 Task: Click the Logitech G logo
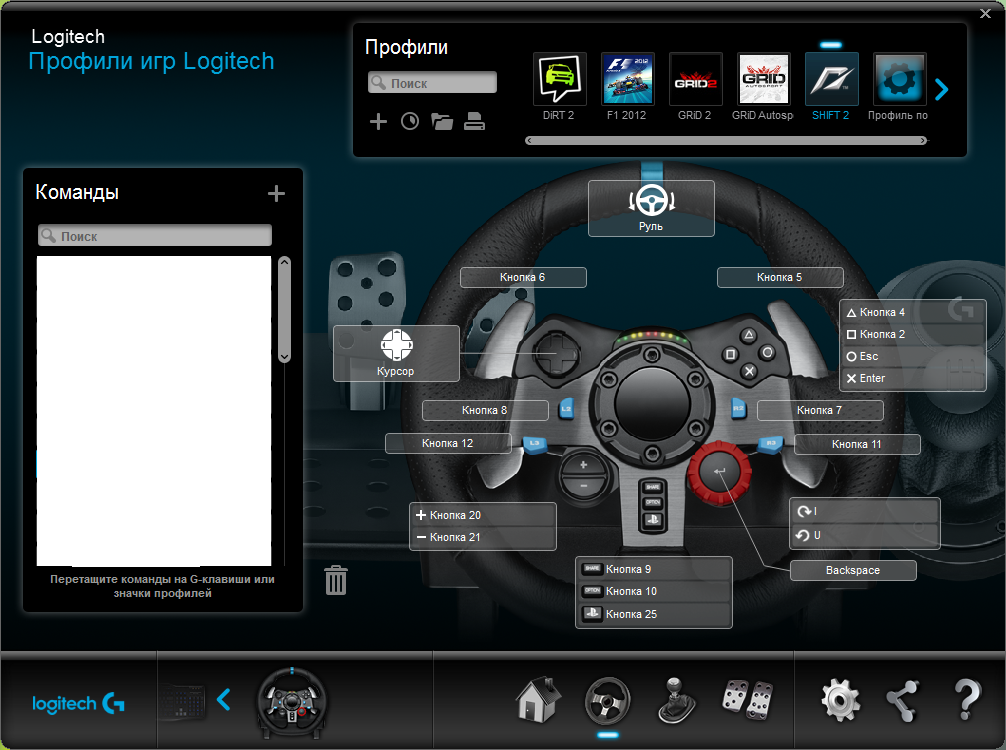click(x=78, y=704)
